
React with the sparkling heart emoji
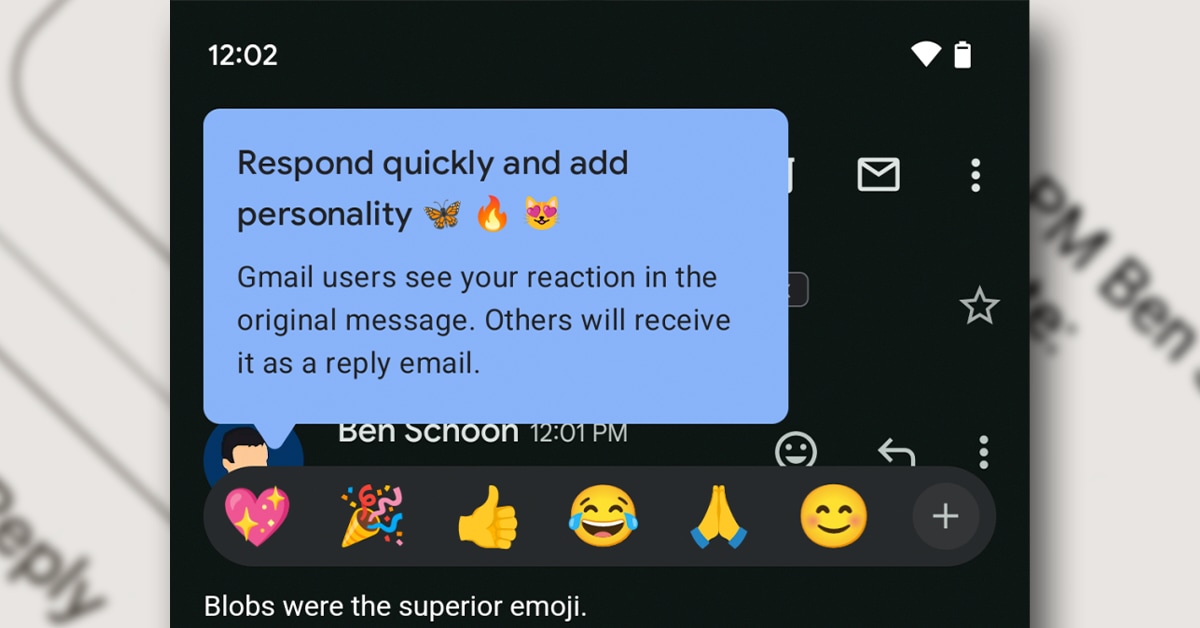[x=257, y=517]
